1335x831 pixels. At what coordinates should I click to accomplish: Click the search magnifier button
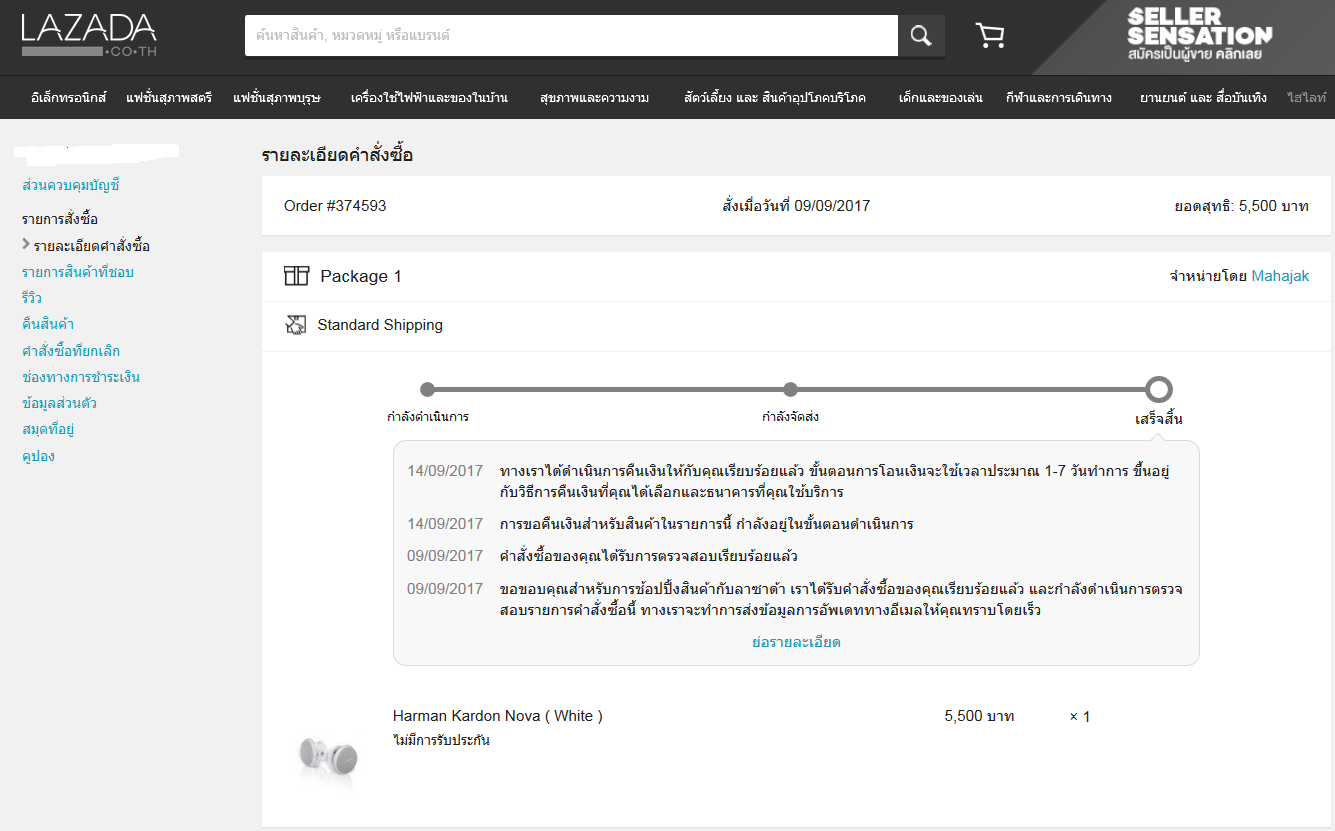click(921, 36)
